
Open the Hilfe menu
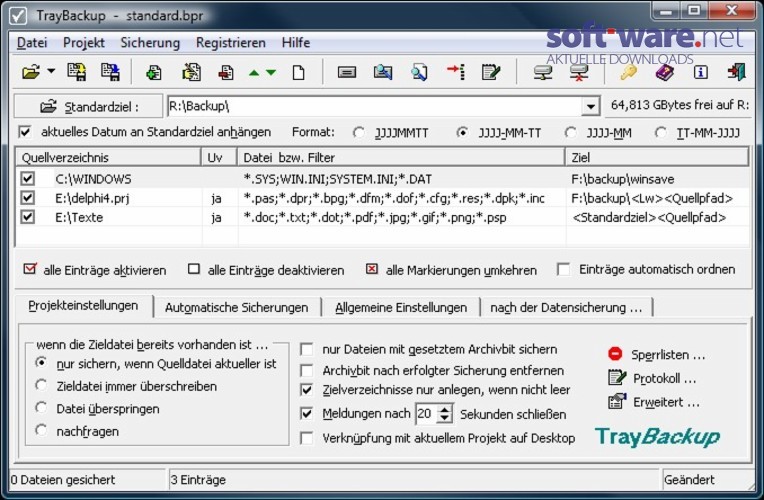[296, 43]
